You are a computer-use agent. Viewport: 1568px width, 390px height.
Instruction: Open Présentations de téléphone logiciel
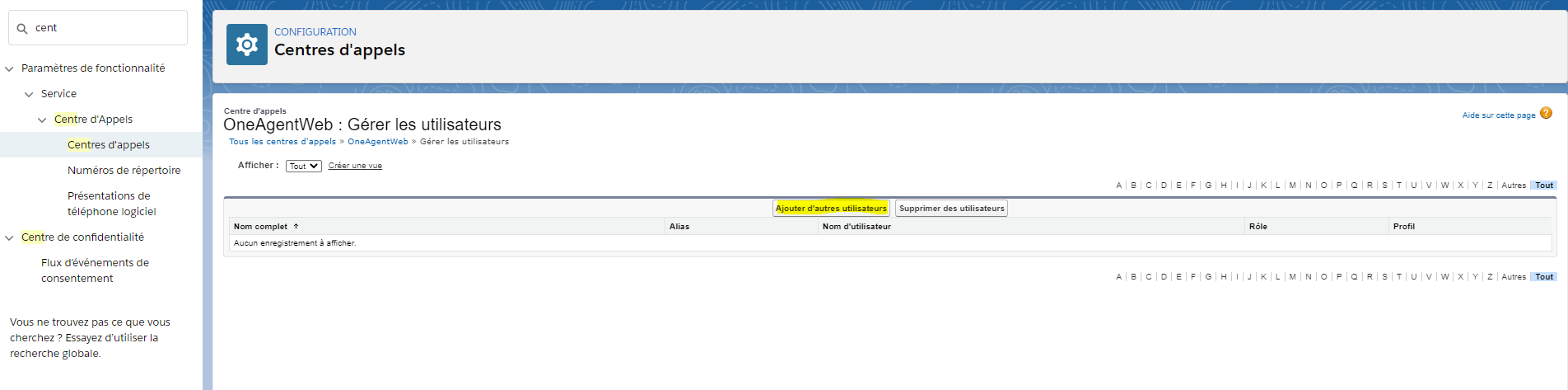click(x=111, y=204)
